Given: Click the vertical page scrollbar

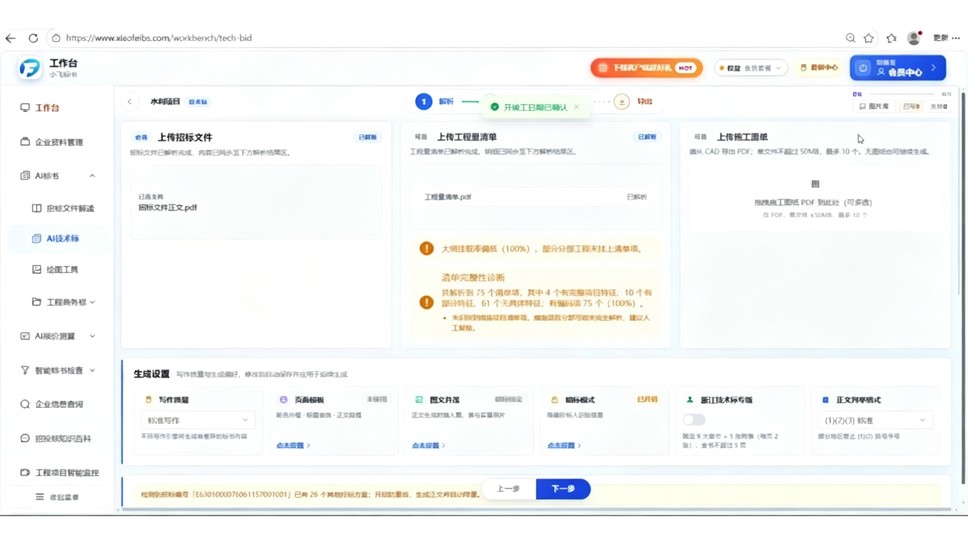Looking at the screenshot, I should (x=963, y=287).
